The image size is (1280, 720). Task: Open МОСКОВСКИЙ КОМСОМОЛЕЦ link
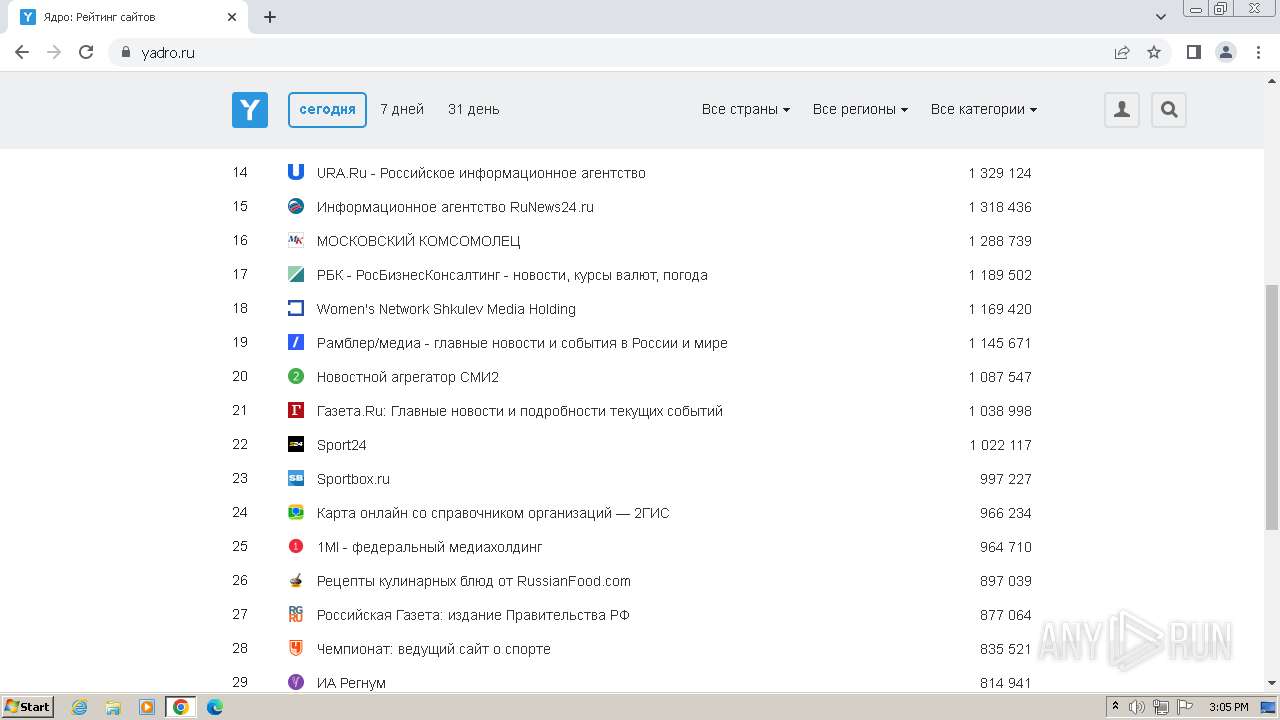[x=418, y=241]
